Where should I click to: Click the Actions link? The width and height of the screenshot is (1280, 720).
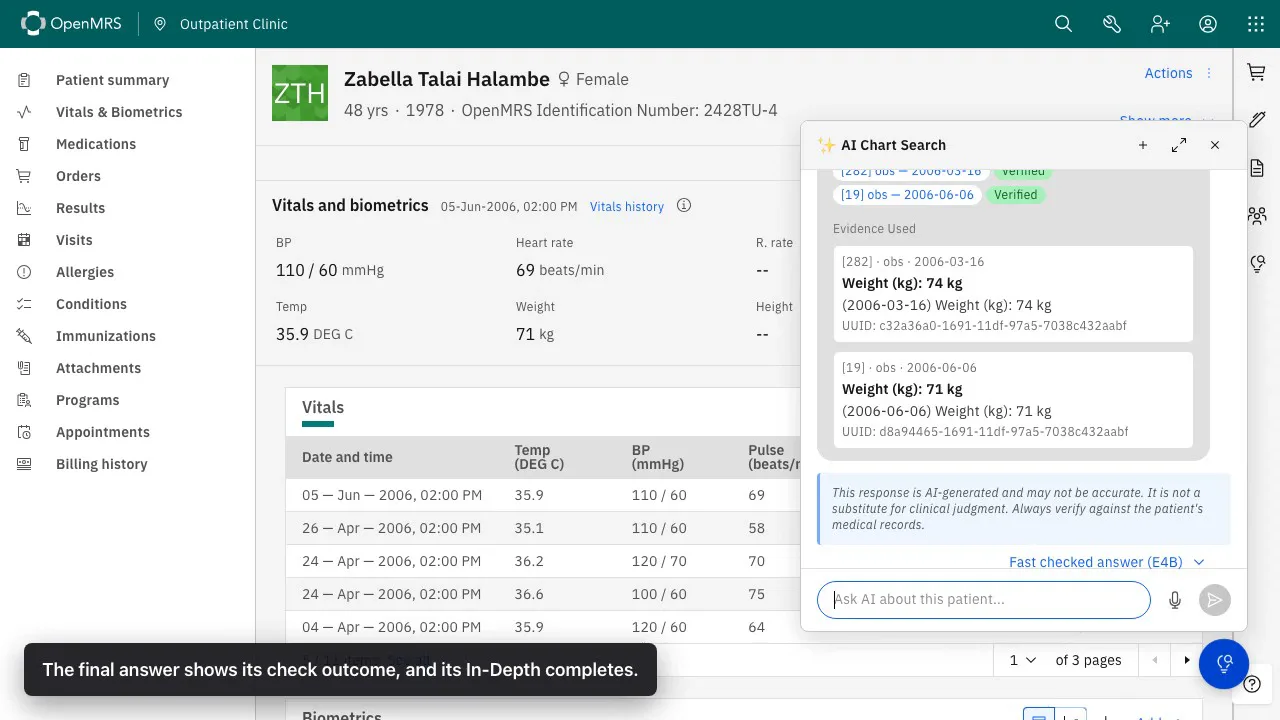[1168, 73]
